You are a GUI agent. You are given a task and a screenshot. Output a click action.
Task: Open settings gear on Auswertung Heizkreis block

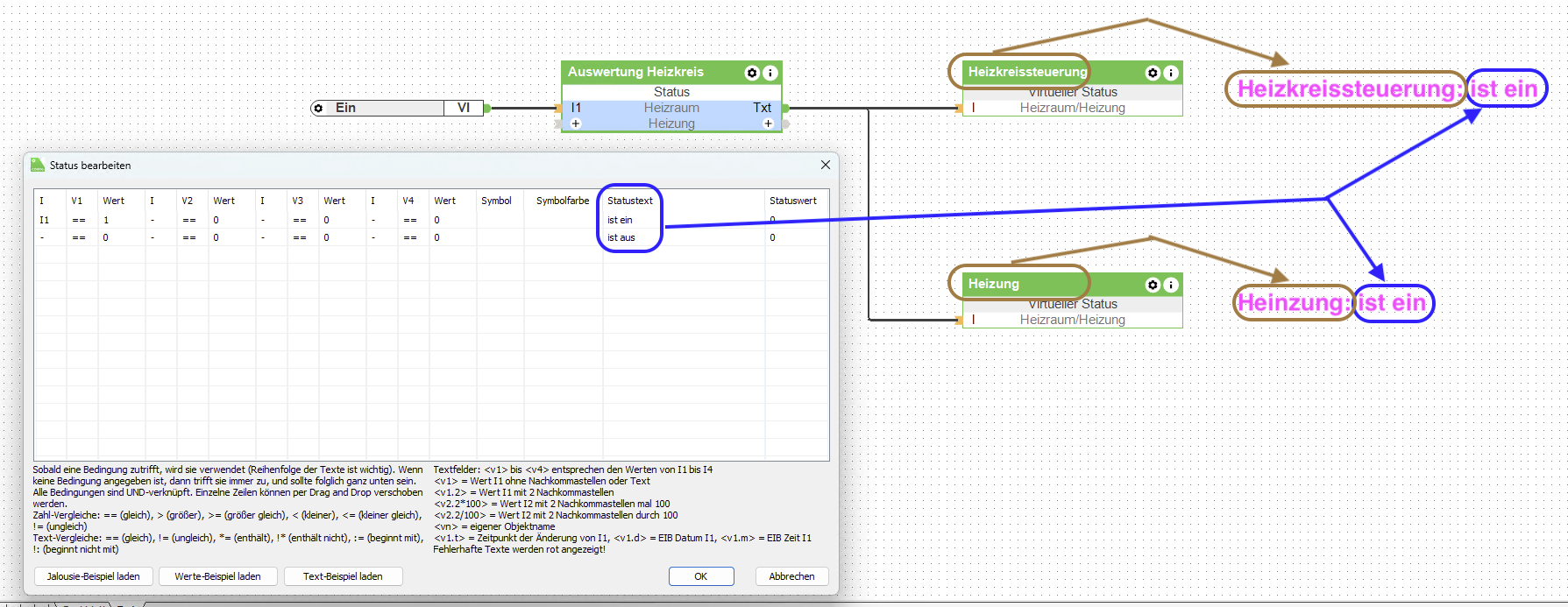click(x=752, y=73)
